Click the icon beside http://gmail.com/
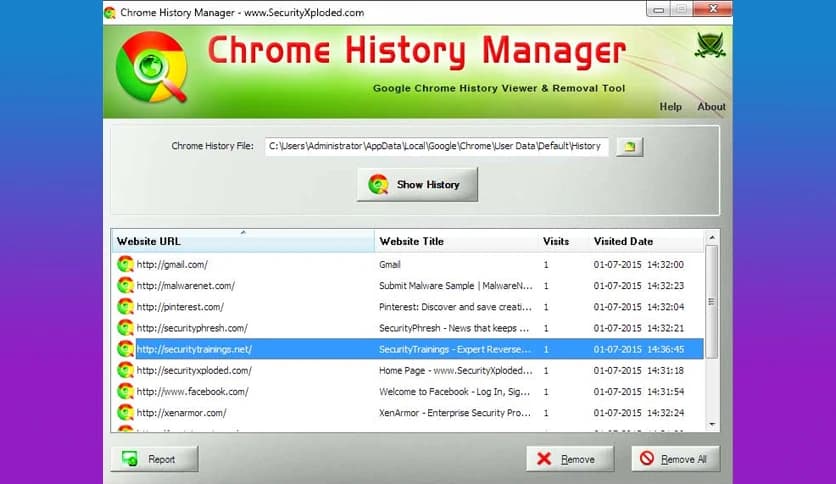Image resolution: width=836 pixels, height=484 pixels. point(125,264)
